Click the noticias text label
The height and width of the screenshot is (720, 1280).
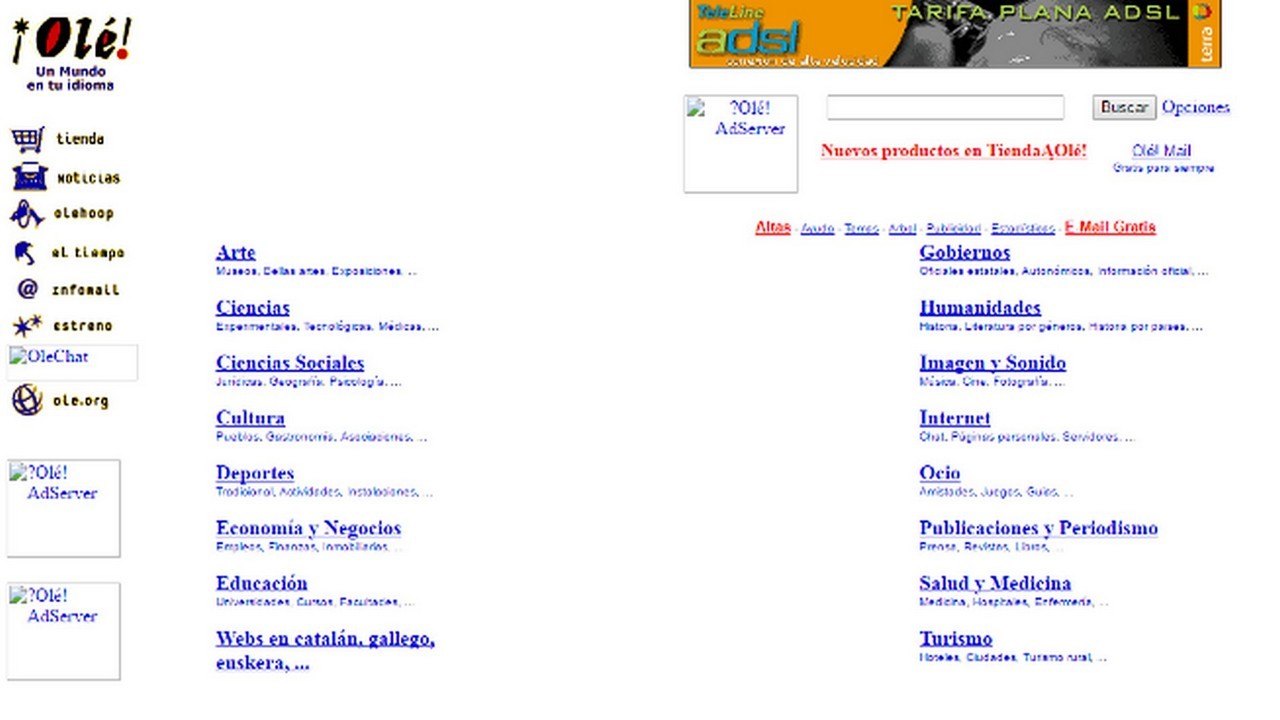point(88,178)
